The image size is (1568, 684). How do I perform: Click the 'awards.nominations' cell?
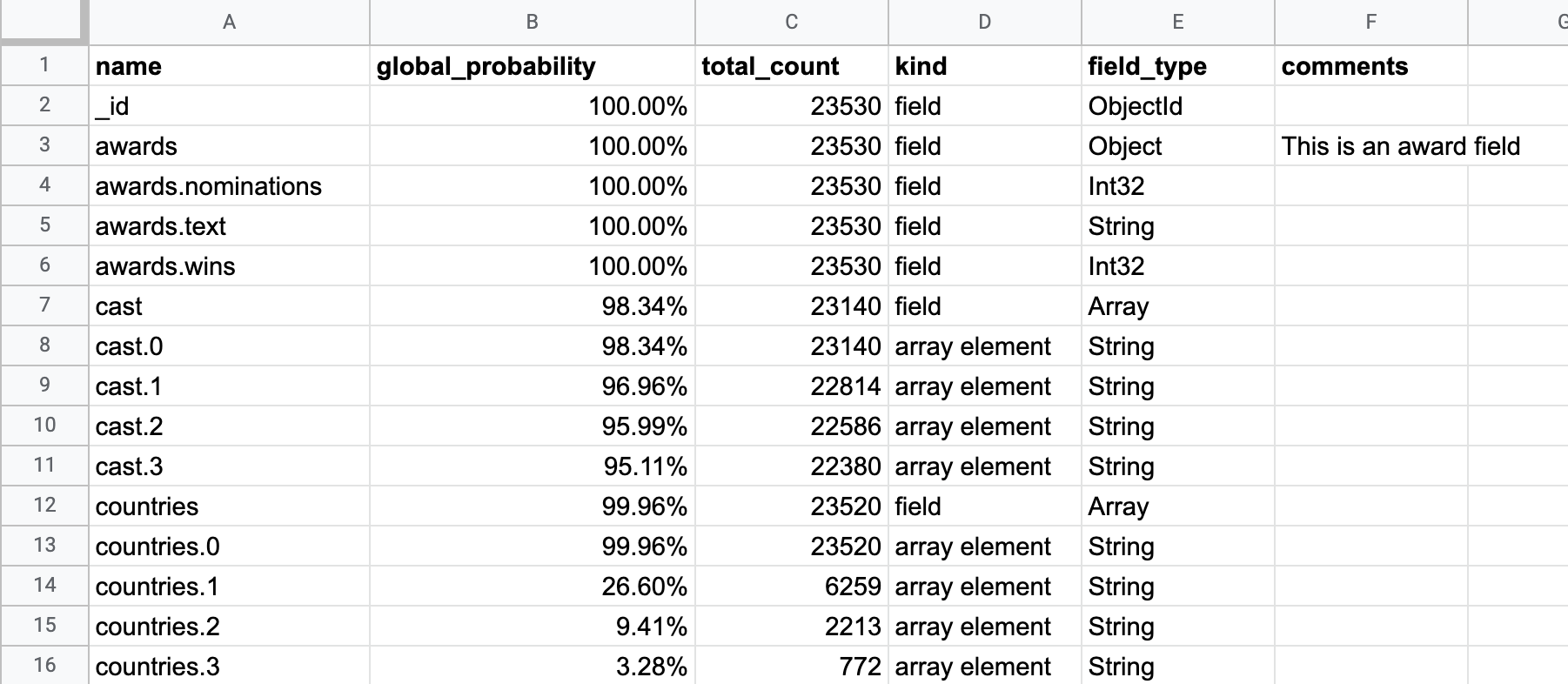229,186
